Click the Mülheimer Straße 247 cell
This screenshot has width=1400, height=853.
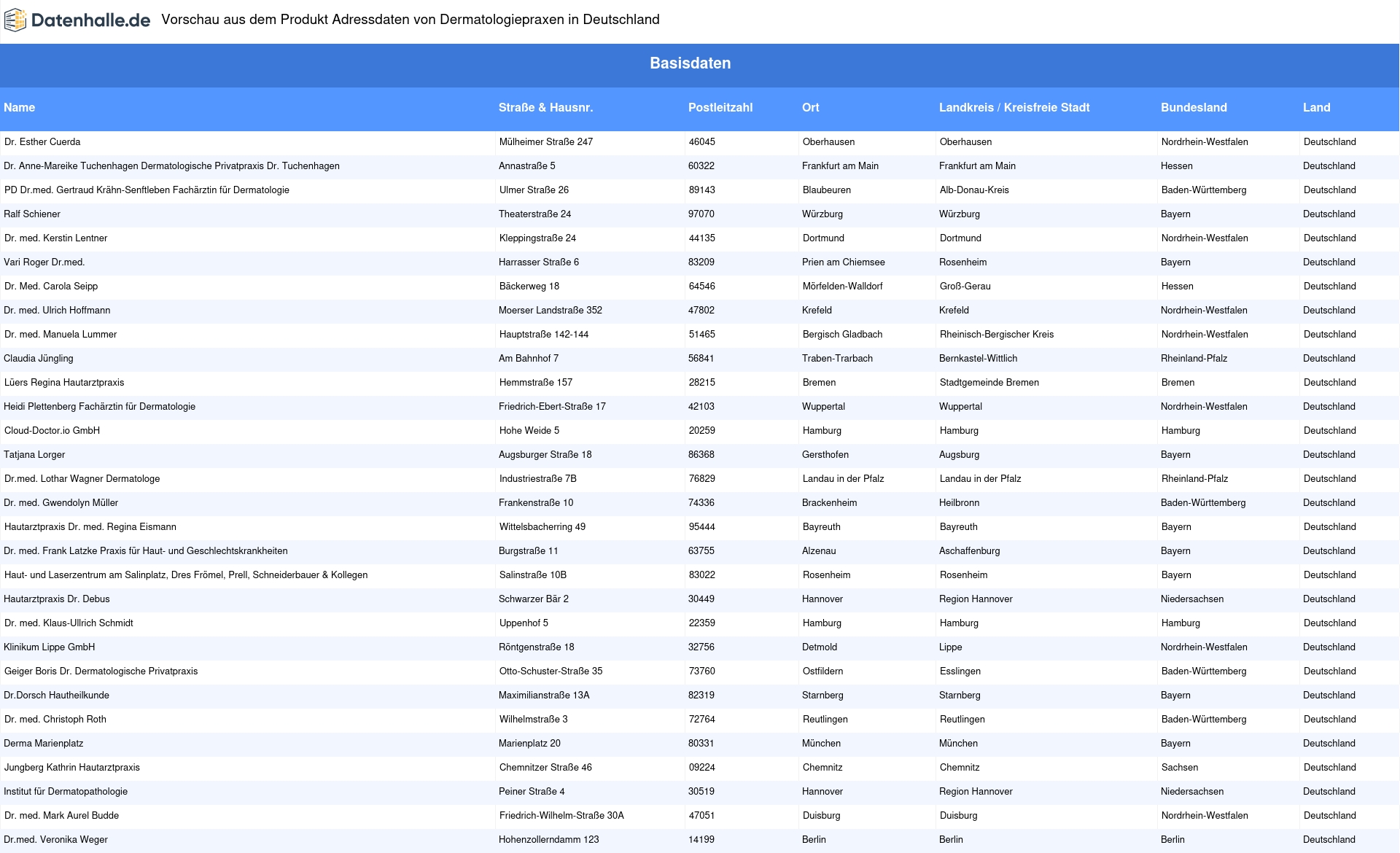[x=546, y=142]
